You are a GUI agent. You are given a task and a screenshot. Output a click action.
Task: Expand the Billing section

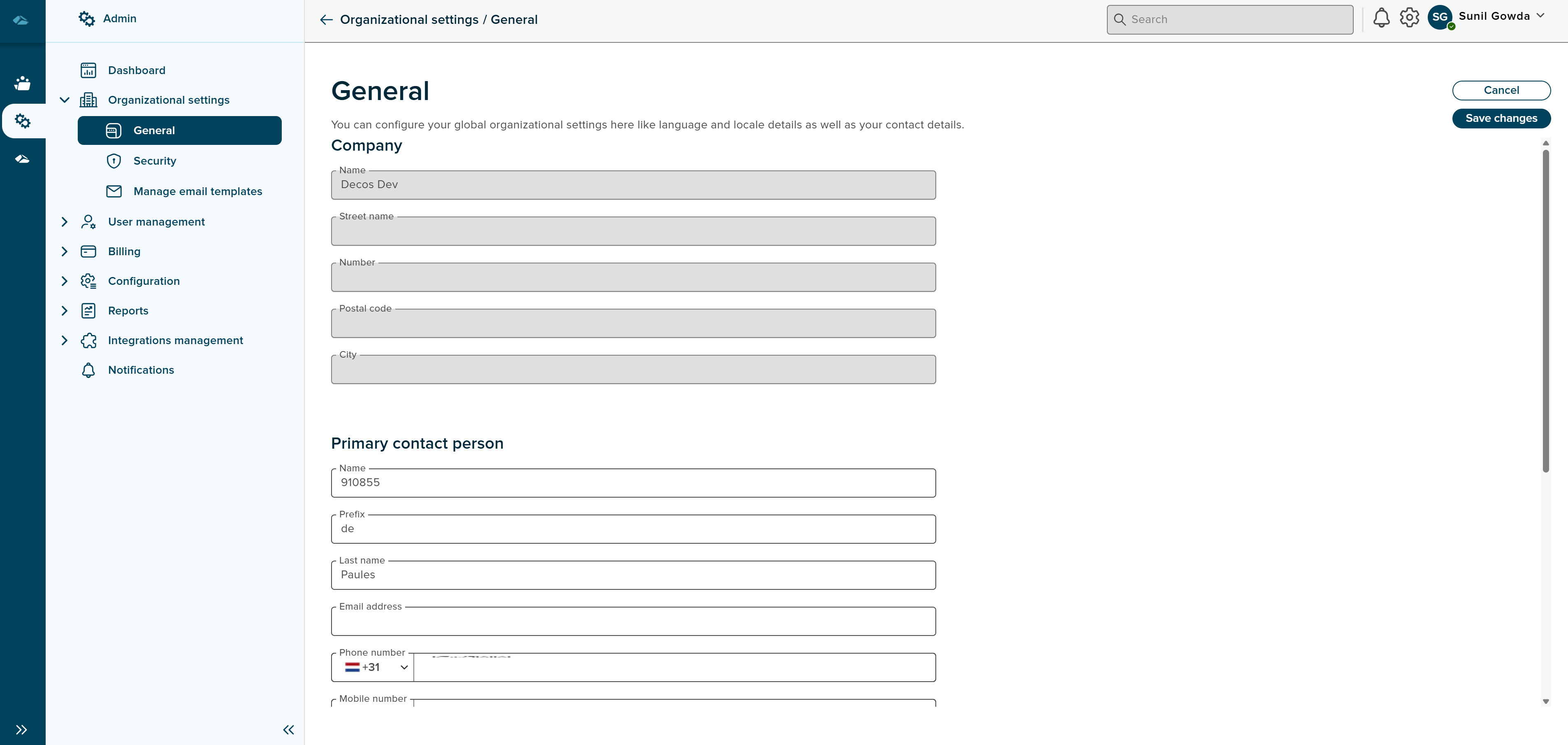(x=65, y=251)
